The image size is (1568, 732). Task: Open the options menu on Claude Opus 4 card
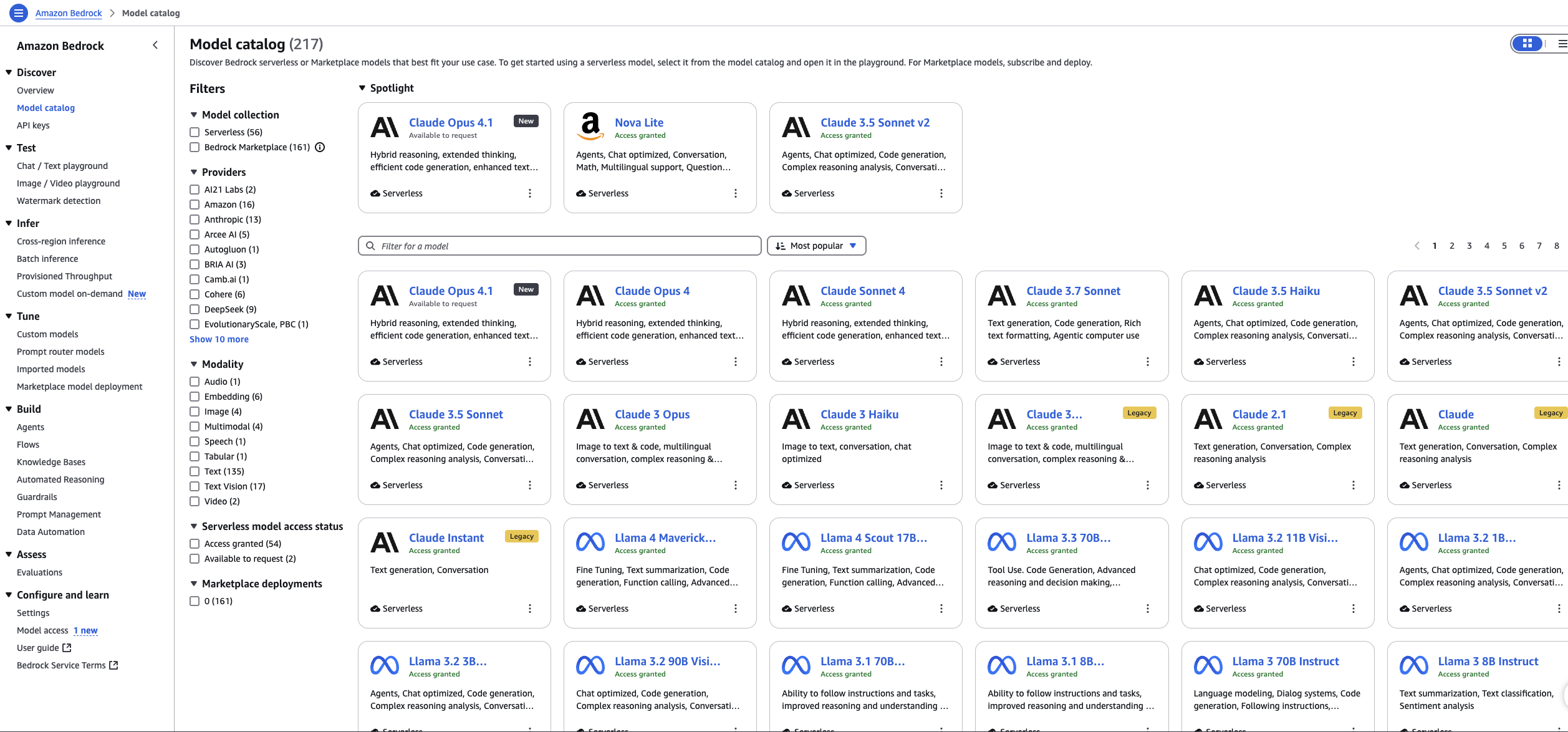coord(736,362)
